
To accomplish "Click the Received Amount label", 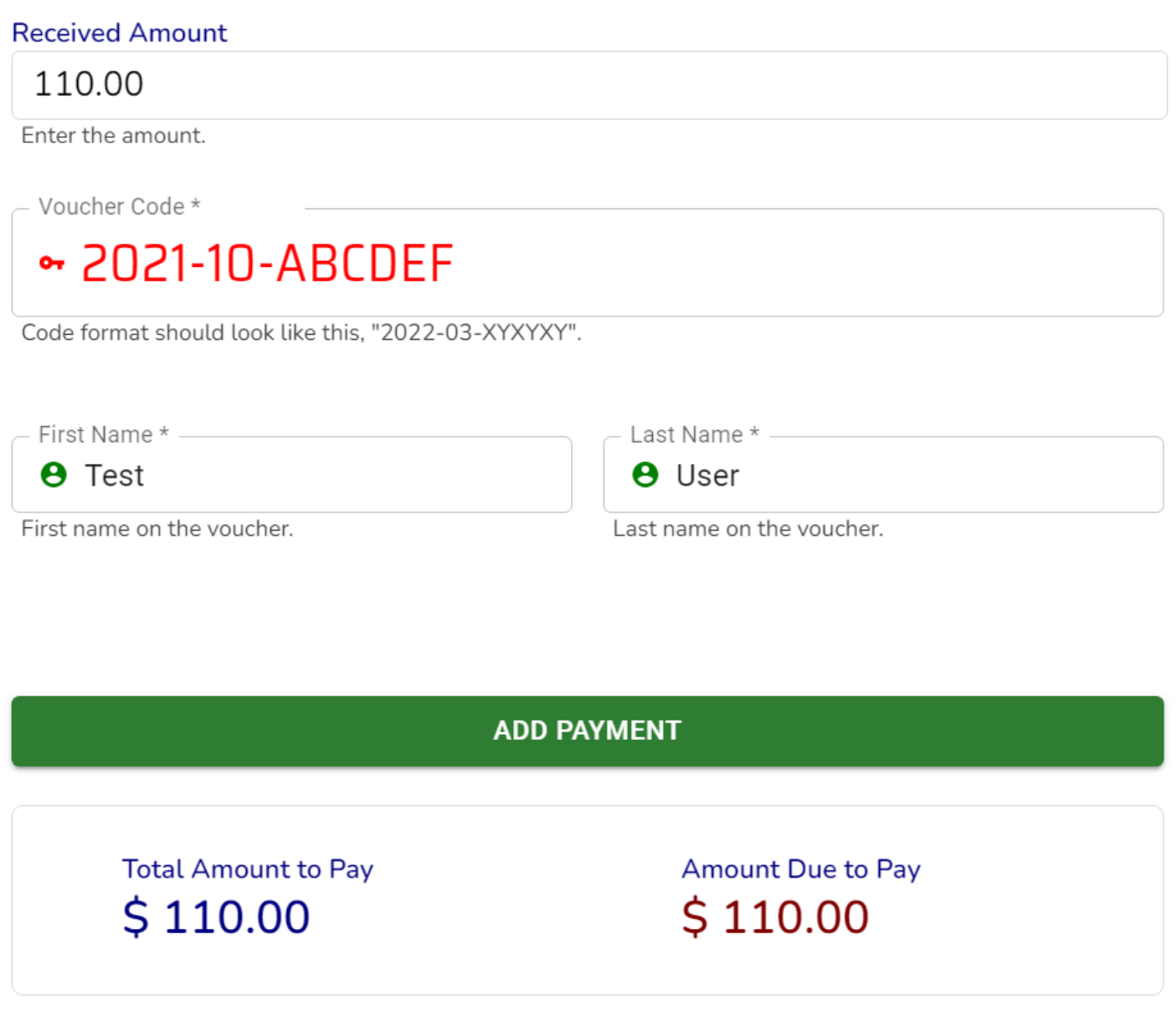I will [x=119, y=33].
